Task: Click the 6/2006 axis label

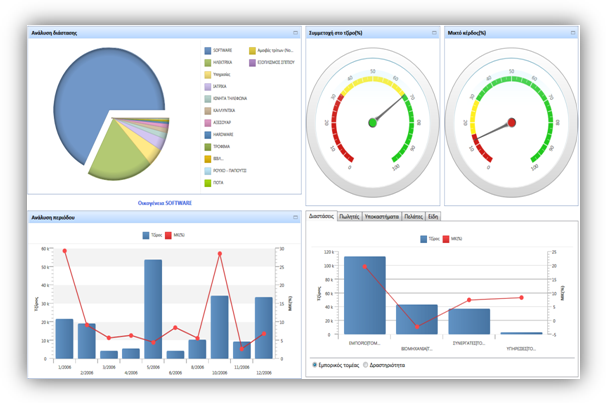Action: (x=175, y=373)
